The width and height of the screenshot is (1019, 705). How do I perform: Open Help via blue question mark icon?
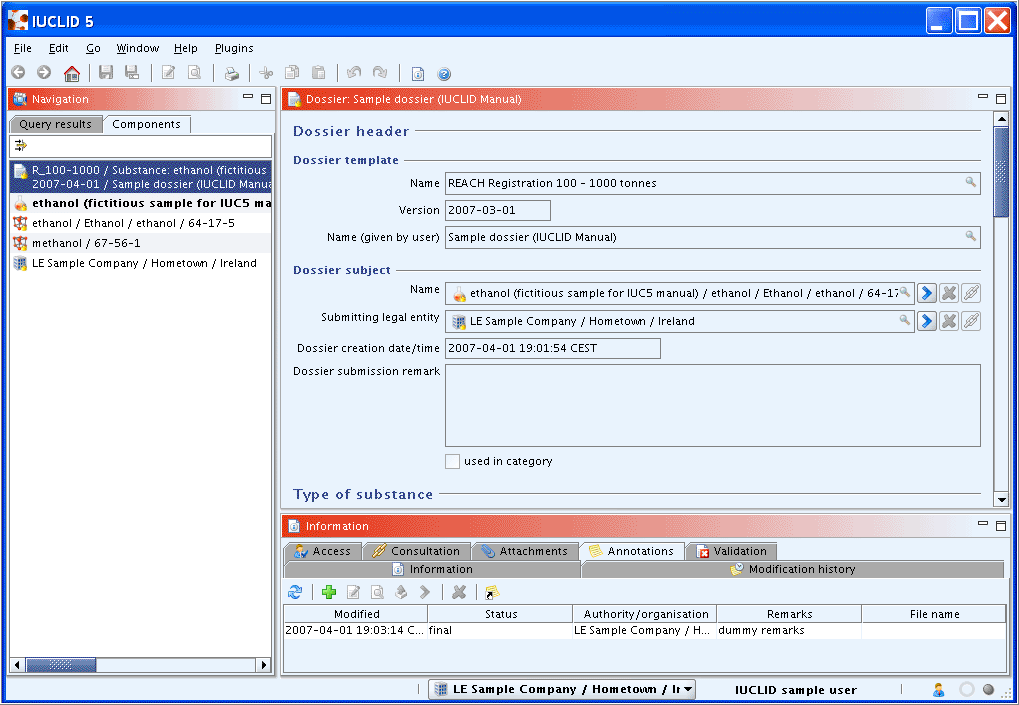(444, 74)
